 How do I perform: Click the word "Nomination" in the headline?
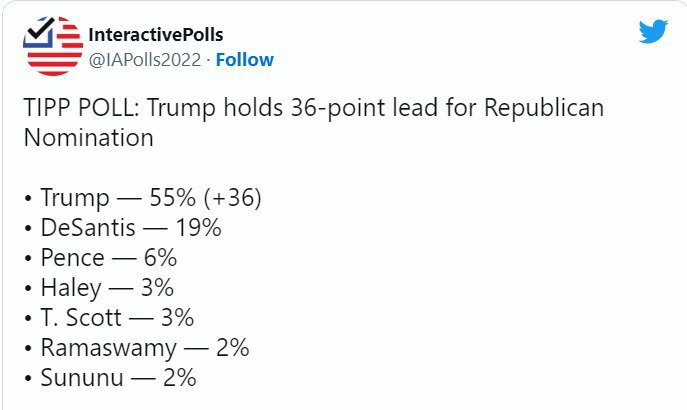click(88, 138)
